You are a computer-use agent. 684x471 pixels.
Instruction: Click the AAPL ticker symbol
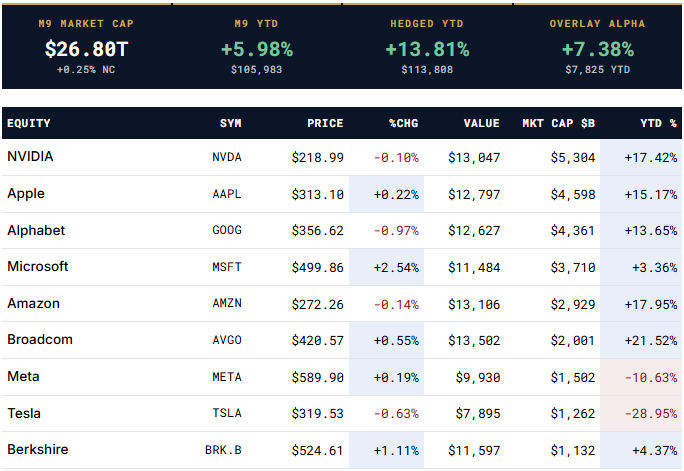[x=227, y=194]
